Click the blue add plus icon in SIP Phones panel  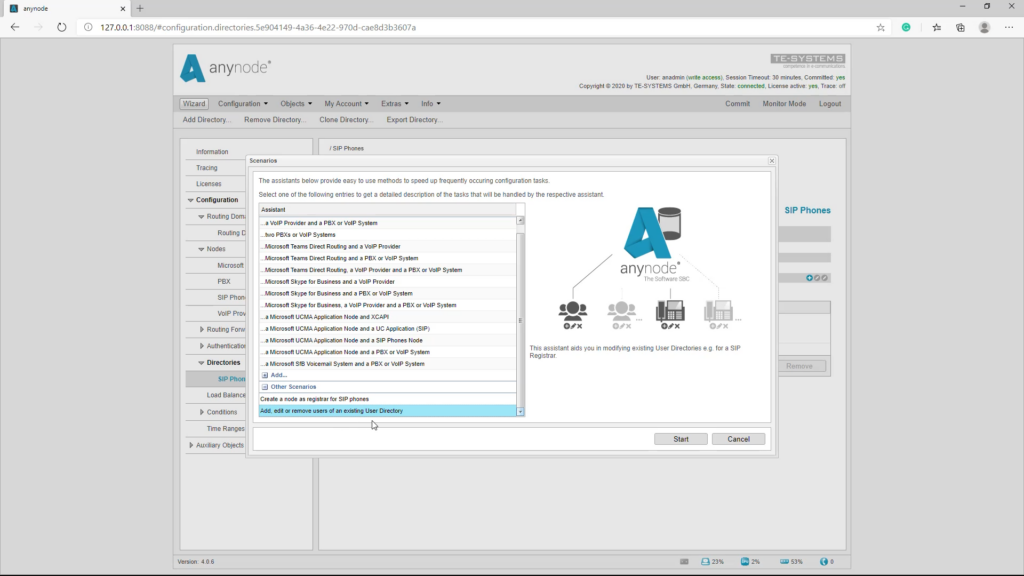coord(809,278)
